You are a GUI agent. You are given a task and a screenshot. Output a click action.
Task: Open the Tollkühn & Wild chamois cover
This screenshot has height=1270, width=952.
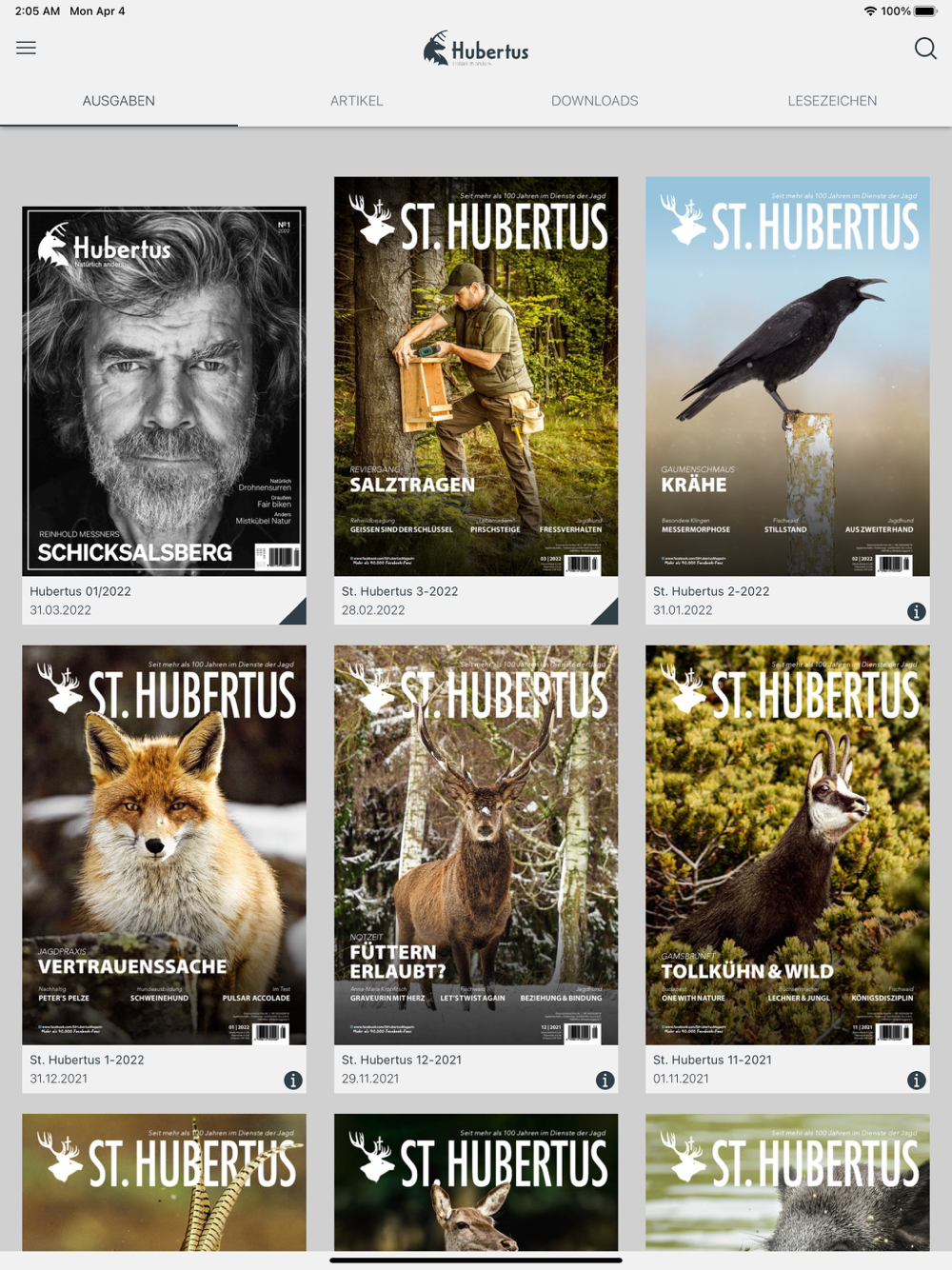(787, 845)
